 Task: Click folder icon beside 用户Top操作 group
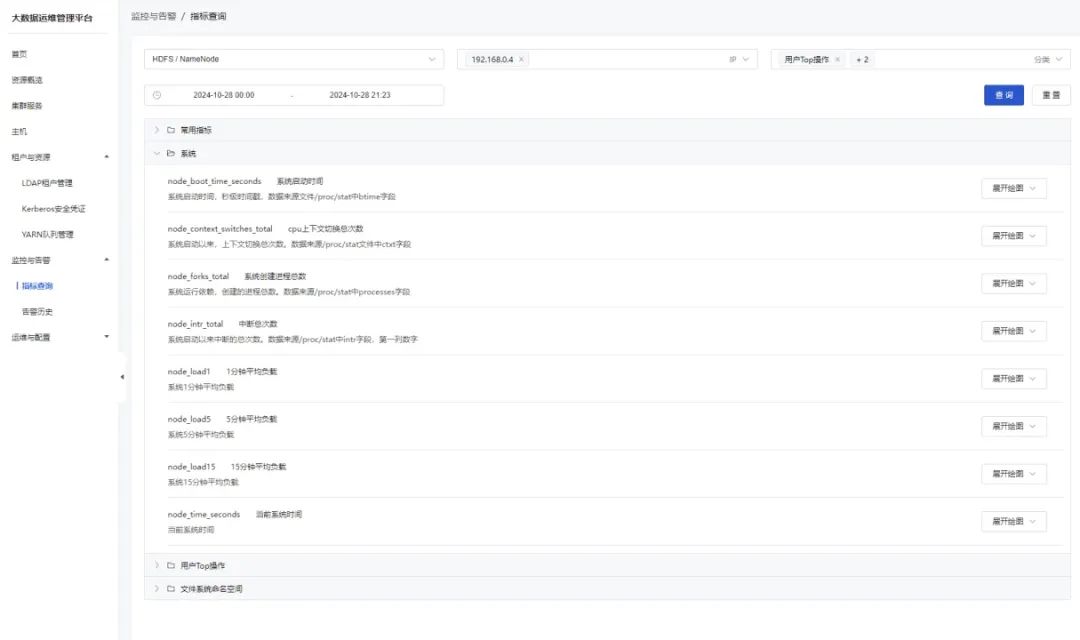point(171,566)
